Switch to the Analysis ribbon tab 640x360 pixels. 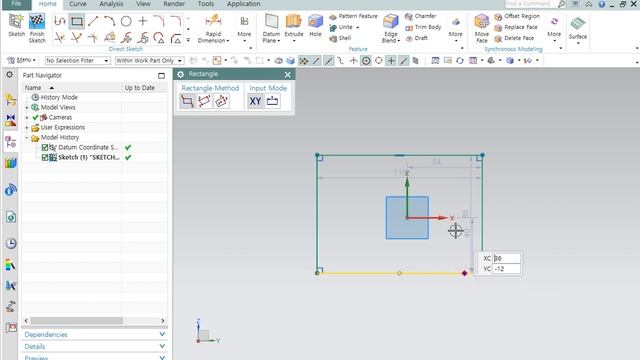point(111,4)
